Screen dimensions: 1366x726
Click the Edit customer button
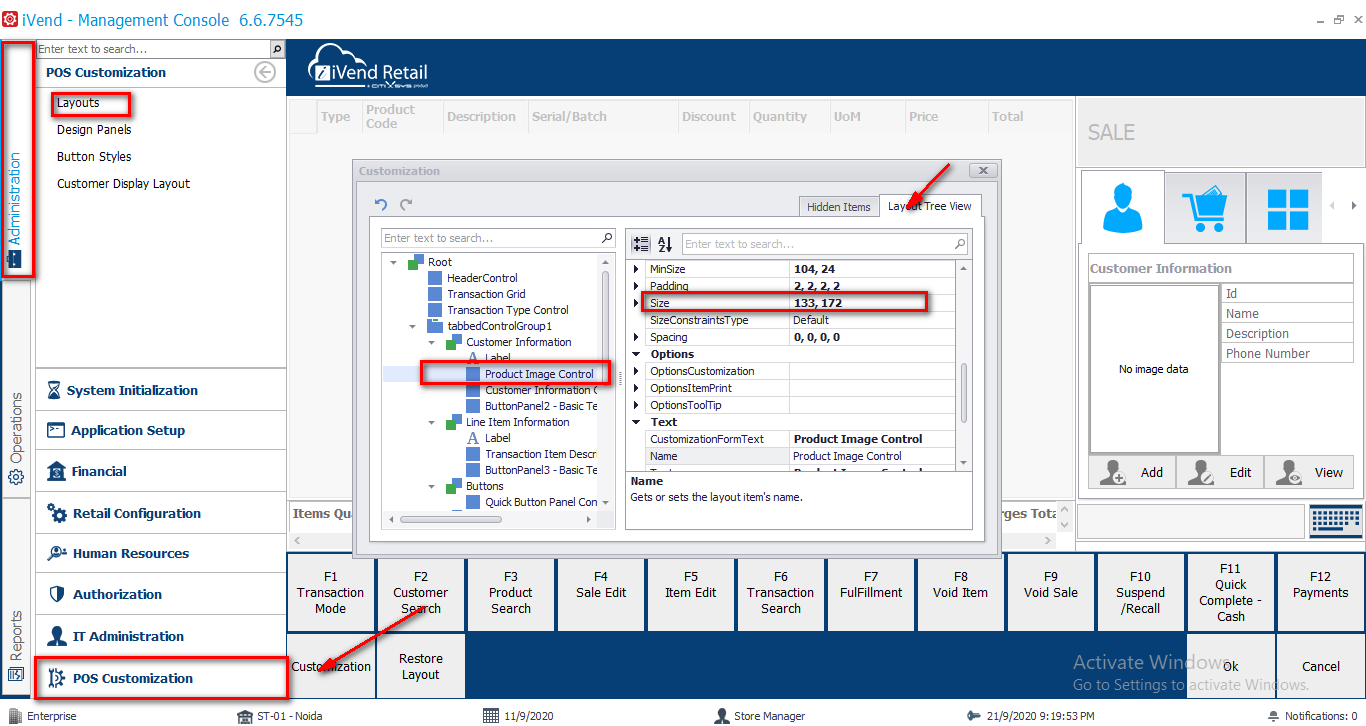pyautogui.click(x=1220, y=473)
